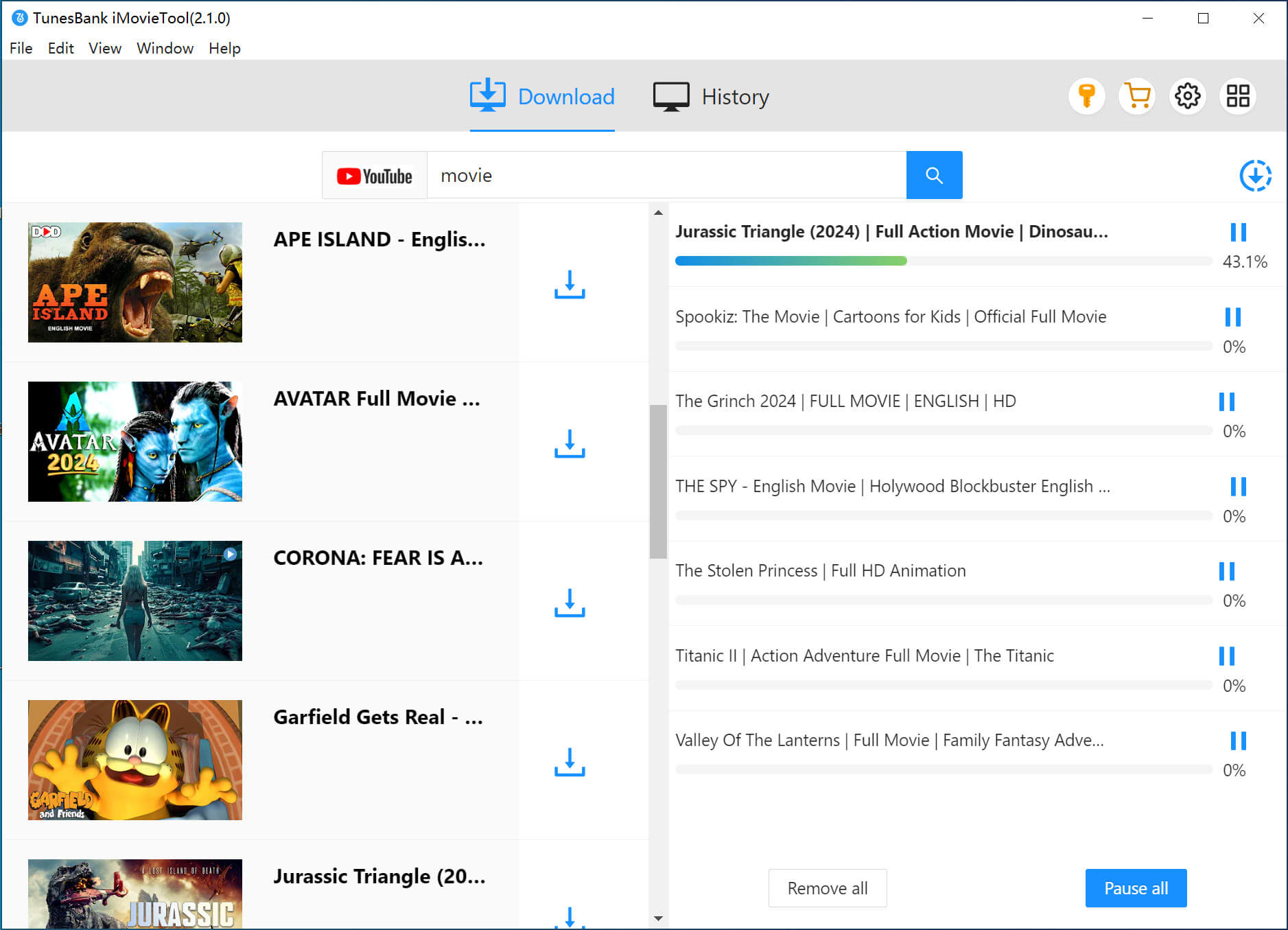Pause the Jurassic Triangle download
Image resolution: width=1288 pixels, height=930 pixels.
click(1238, 232)
